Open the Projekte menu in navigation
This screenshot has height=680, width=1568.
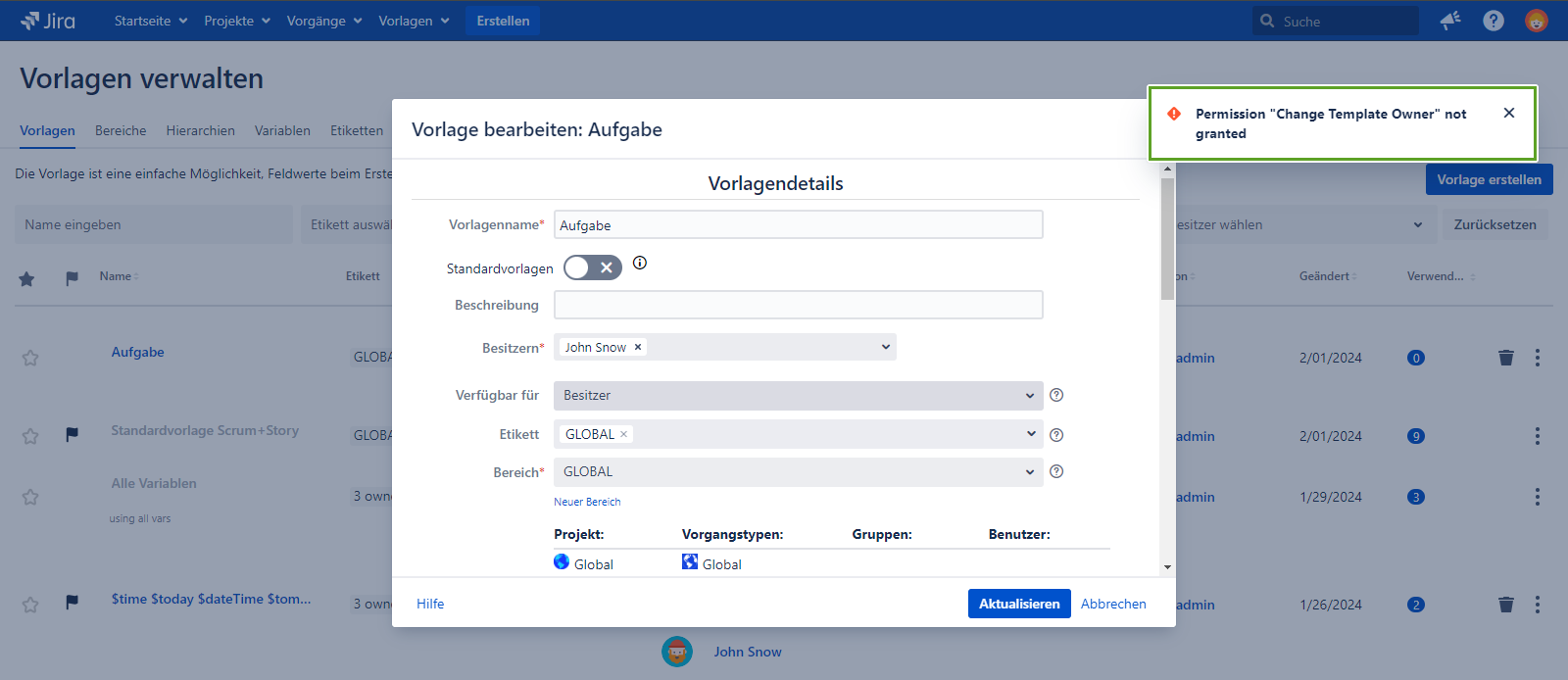236,21
